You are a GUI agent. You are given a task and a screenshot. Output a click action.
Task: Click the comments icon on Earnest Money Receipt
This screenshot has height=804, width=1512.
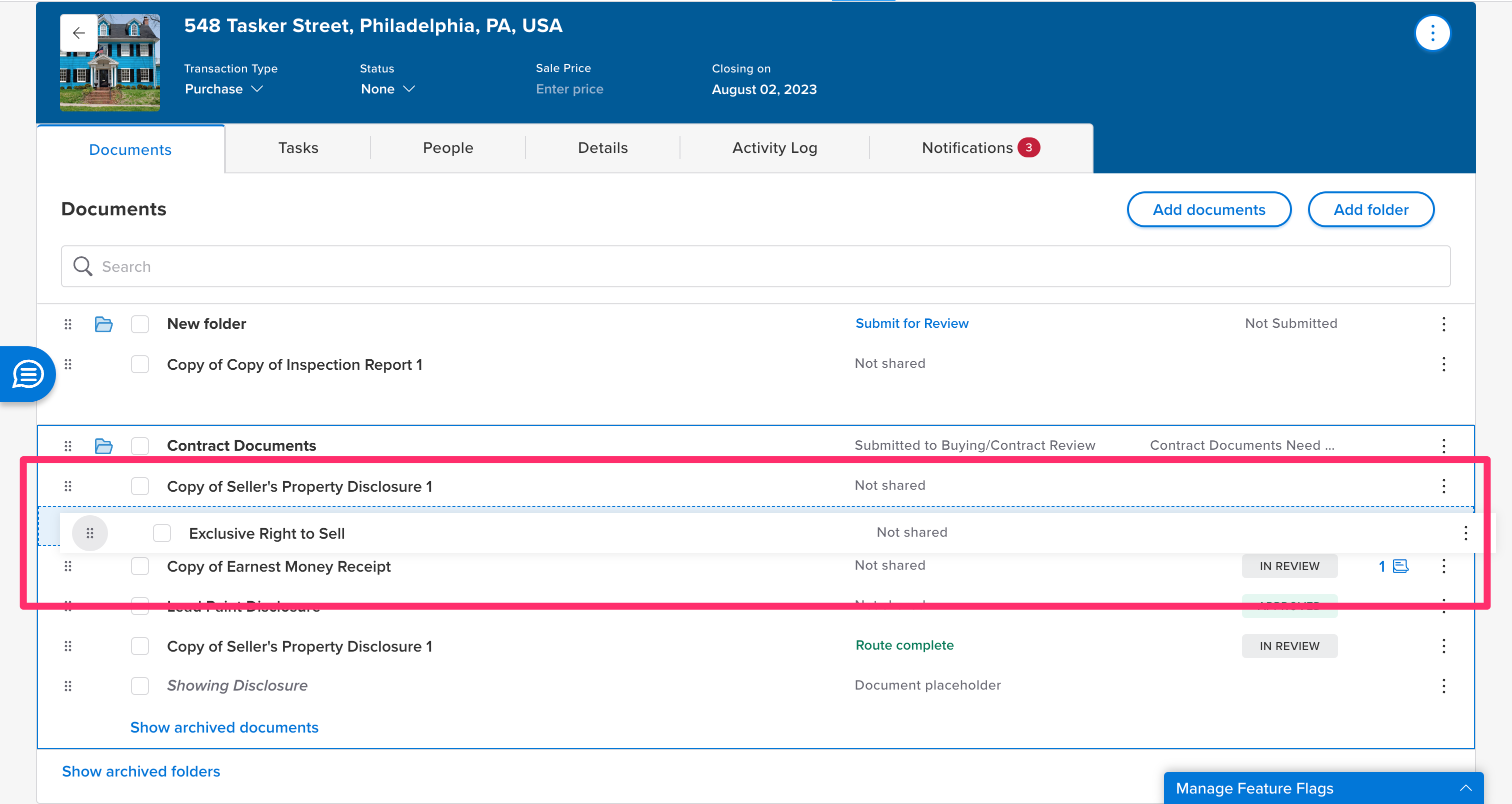click(x=1400, y=566)
